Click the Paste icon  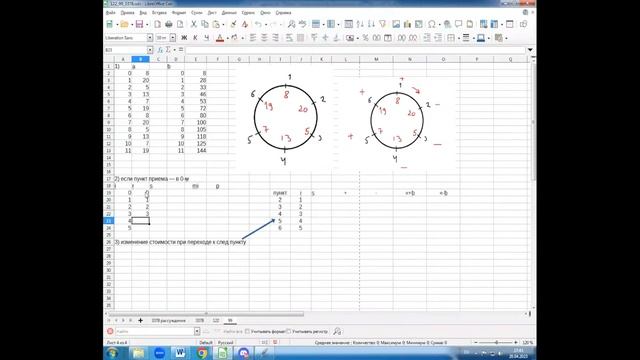pyautogui.click(x=216, y=24)
